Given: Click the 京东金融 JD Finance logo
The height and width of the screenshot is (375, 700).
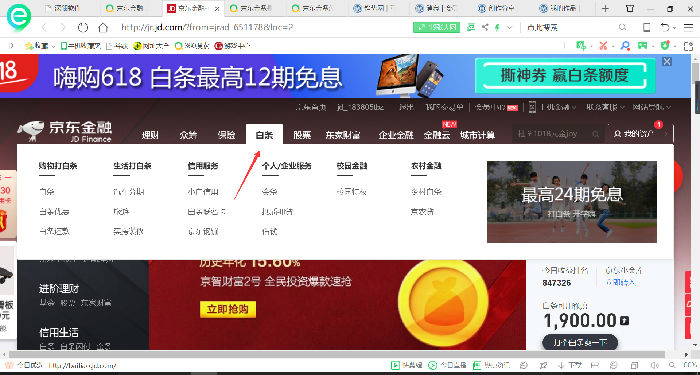Looking at the screenshot, I should 65,131.
